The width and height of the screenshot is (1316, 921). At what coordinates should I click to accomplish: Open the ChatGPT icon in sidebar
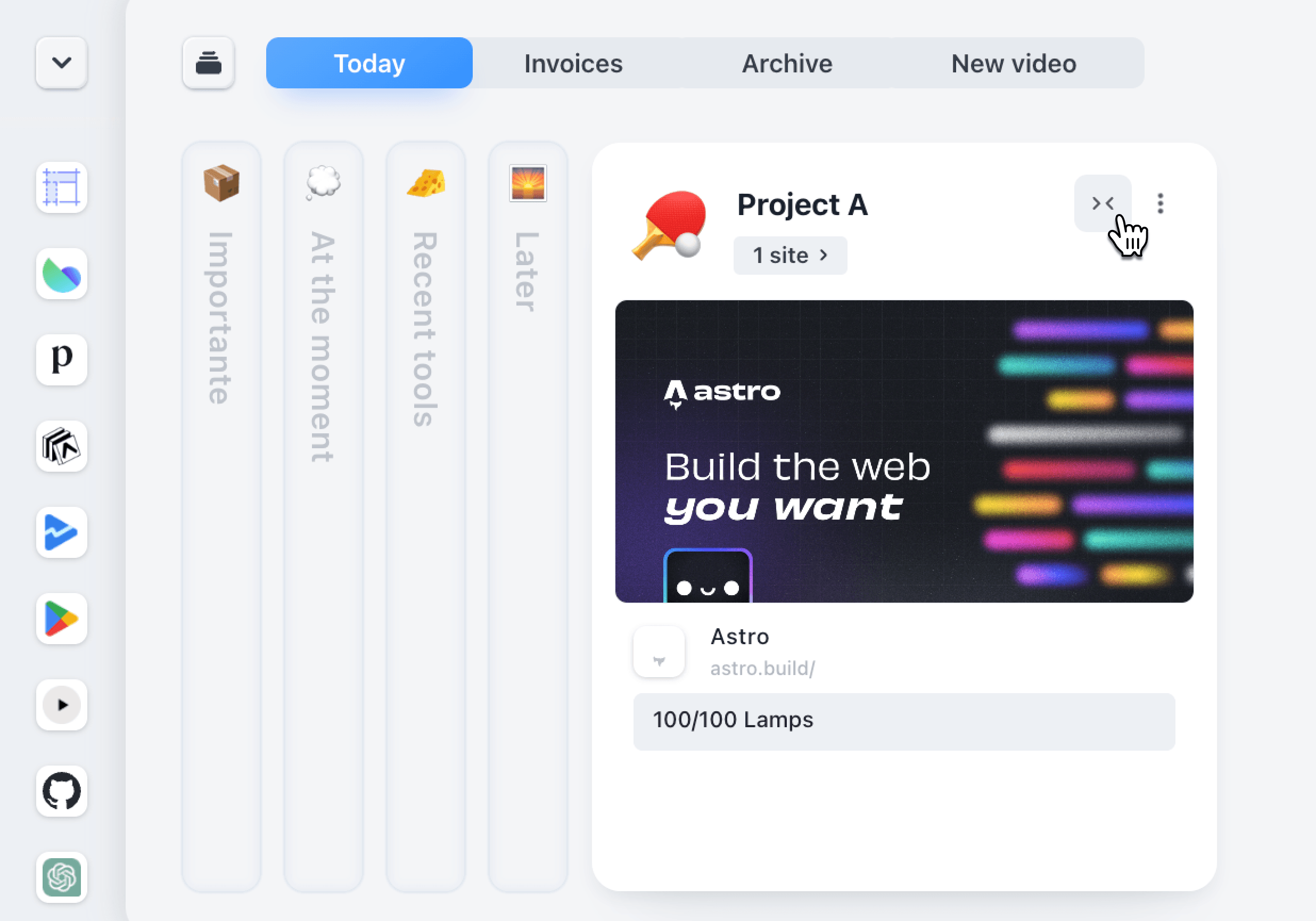[x=61, y=877]
